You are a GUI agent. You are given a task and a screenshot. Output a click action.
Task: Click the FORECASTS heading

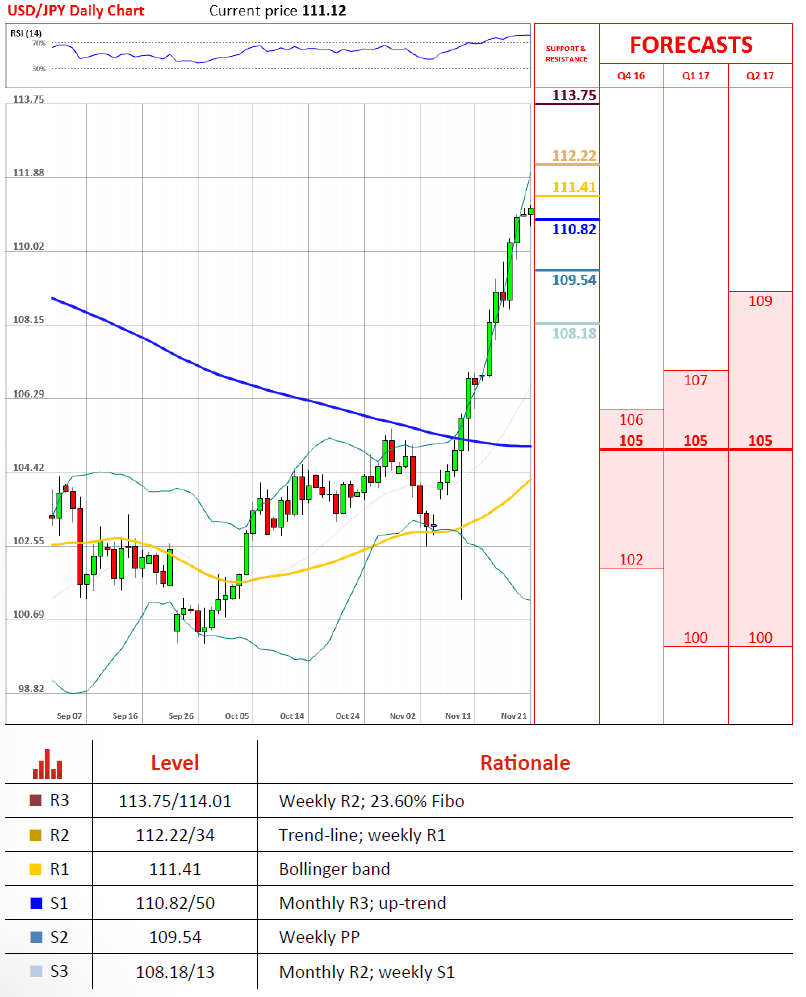pos(691,45)
